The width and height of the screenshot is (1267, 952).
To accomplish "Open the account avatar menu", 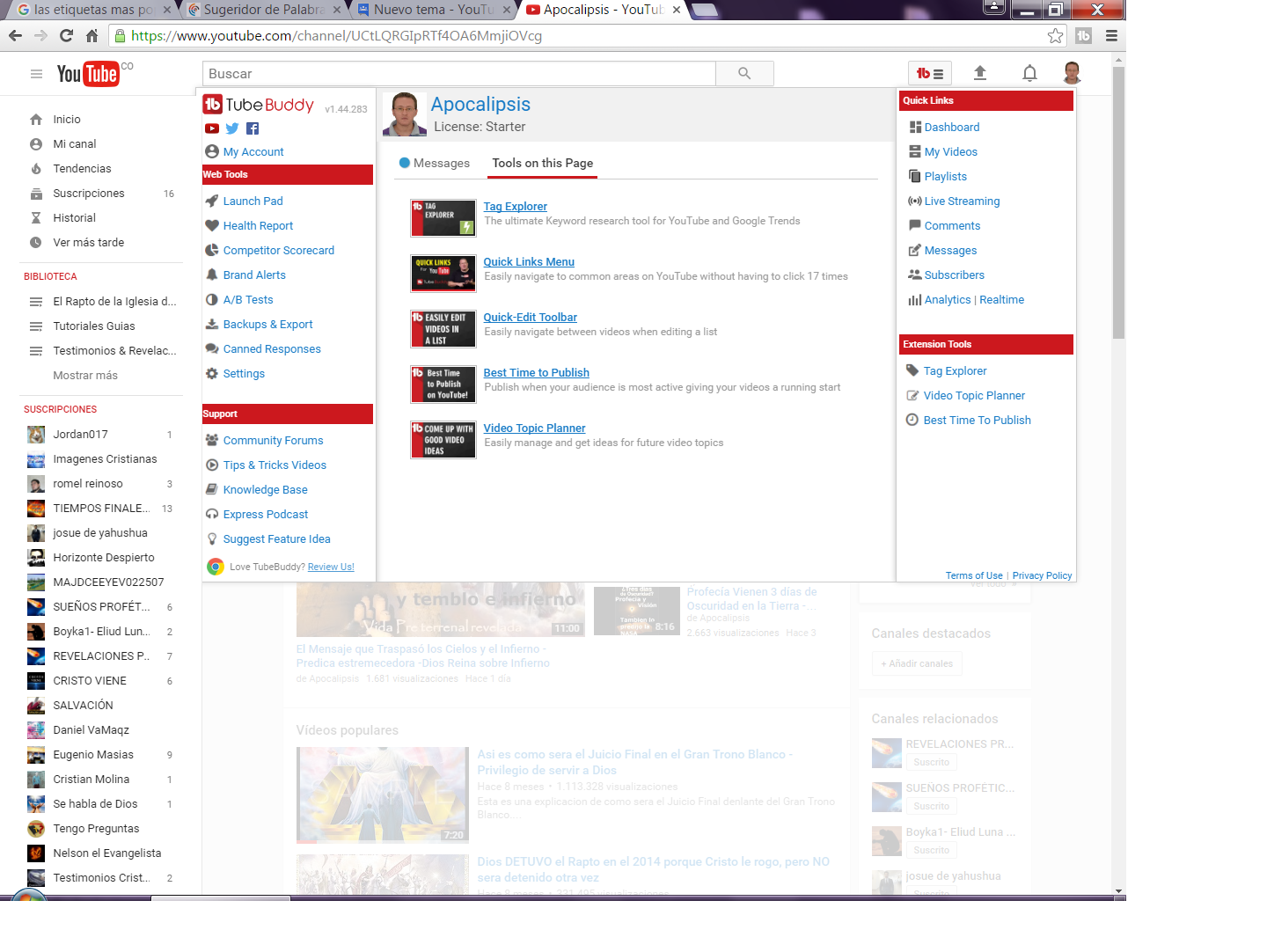I will [1072, 73].
